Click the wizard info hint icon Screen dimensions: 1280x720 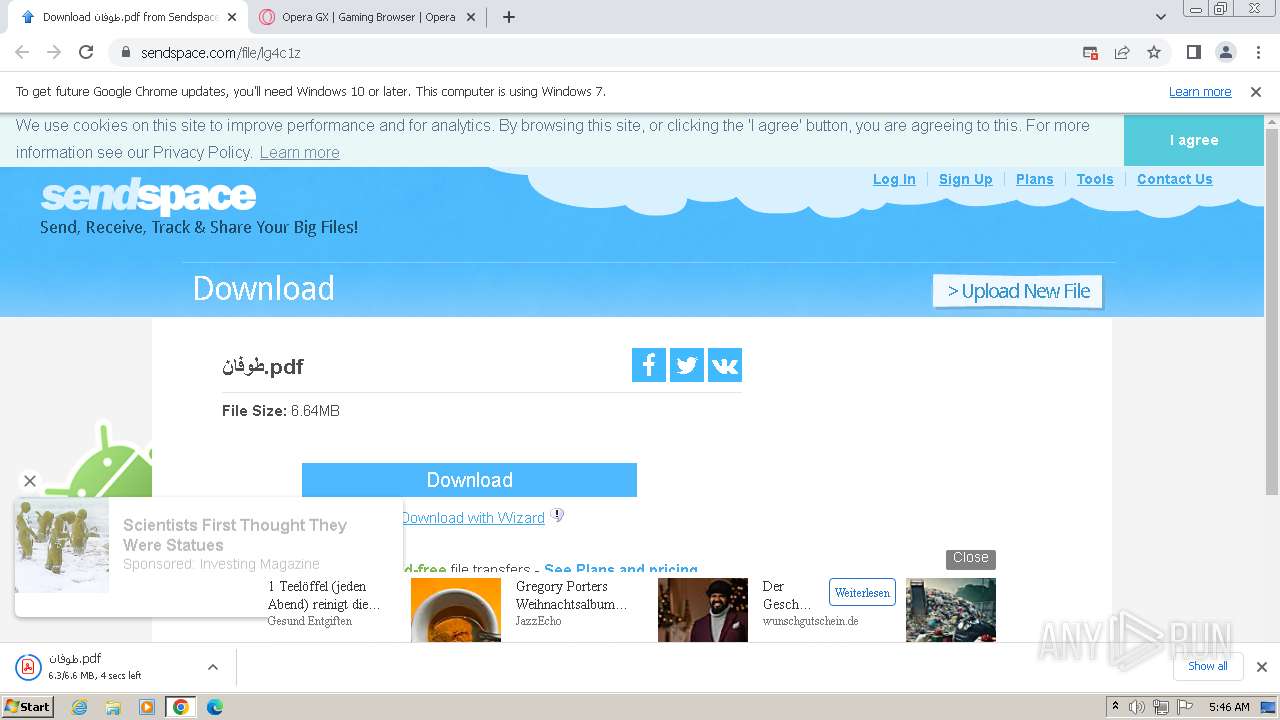click(x=558, y=515)
